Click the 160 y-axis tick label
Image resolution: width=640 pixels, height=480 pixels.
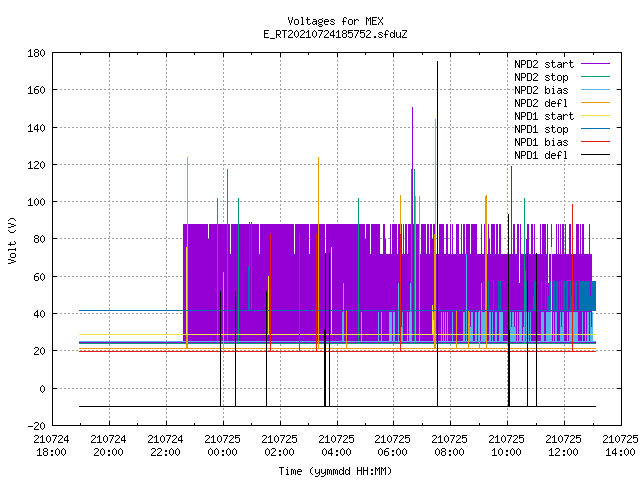coord(36,90)
